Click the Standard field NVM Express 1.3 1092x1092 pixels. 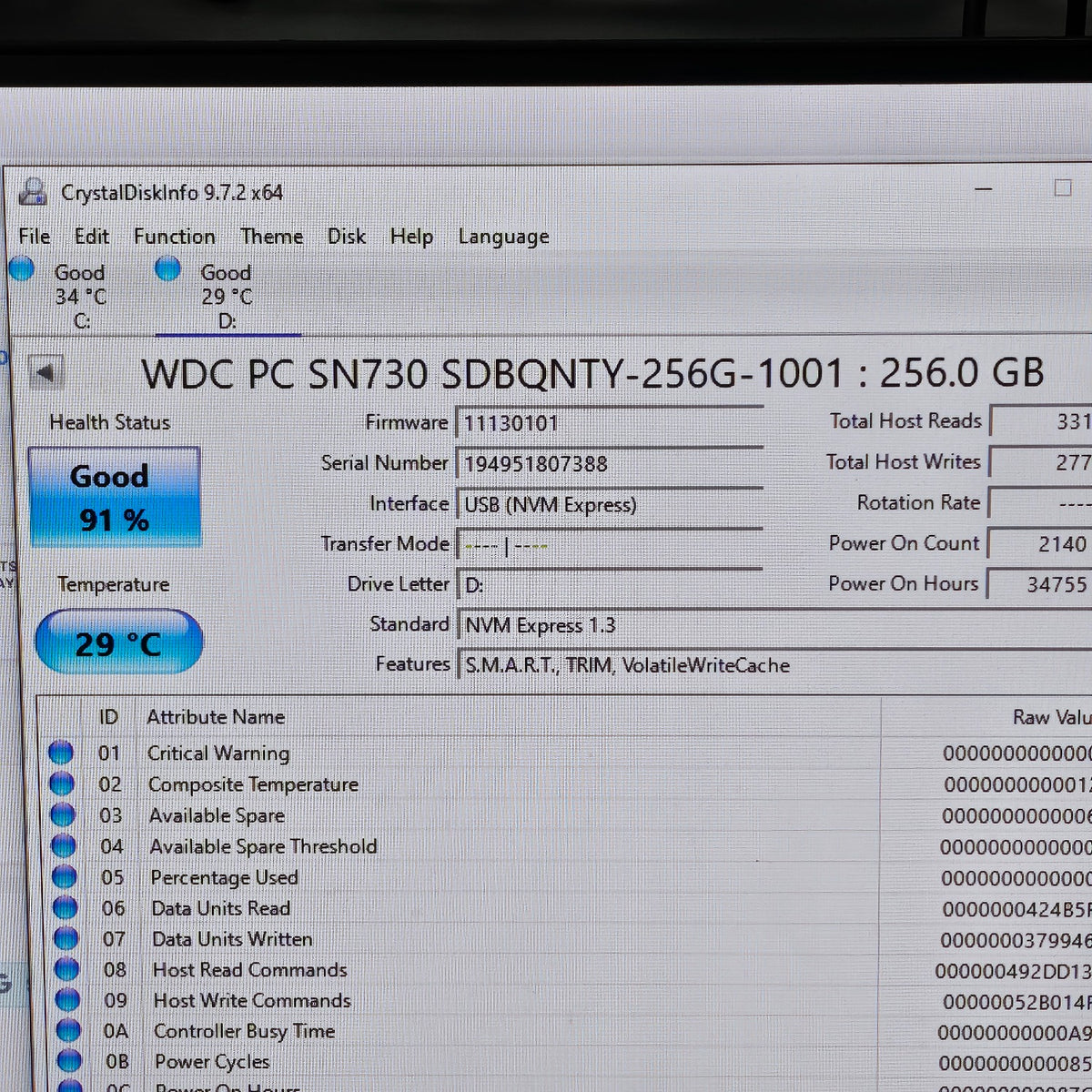pyautogui.click(x=775, y=626)
